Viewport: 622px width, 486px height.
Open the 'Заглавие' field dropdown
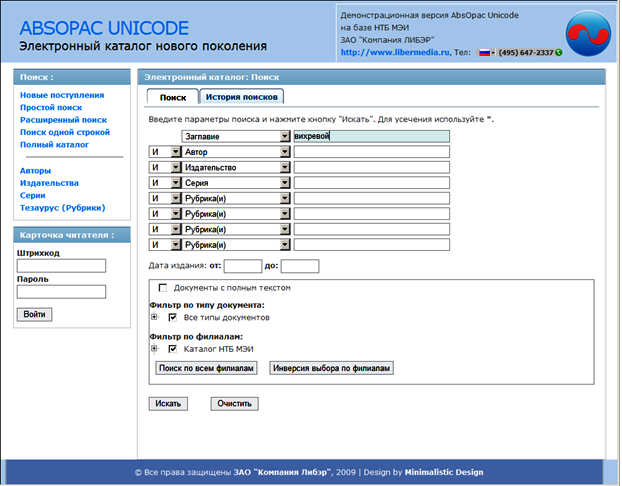285,136
